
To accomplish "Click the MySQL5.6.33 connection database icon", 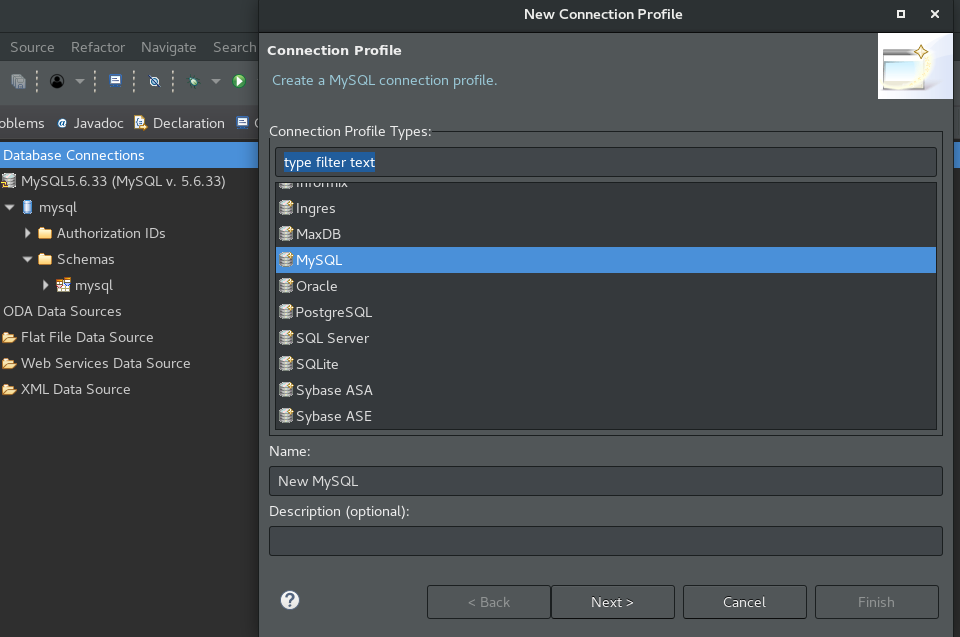I will 9,181.
